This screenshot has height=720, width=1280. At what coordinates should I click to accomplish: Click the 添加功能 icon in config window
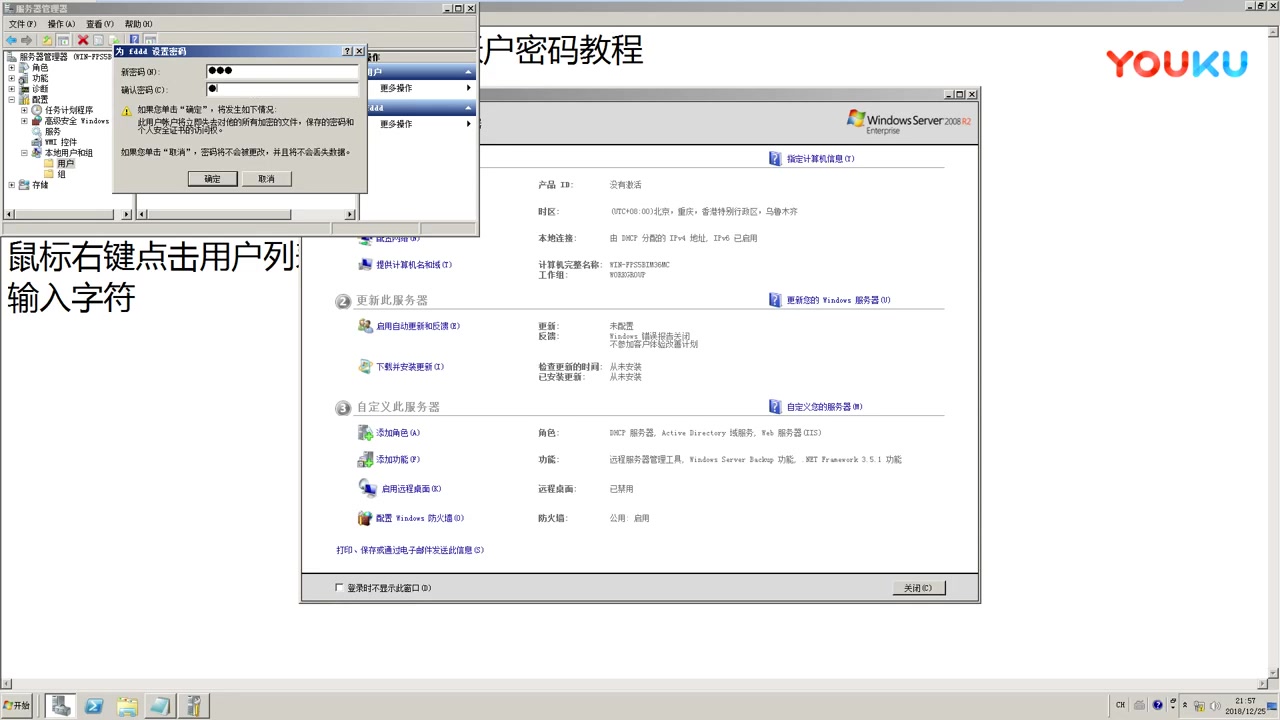coord(365,460)
